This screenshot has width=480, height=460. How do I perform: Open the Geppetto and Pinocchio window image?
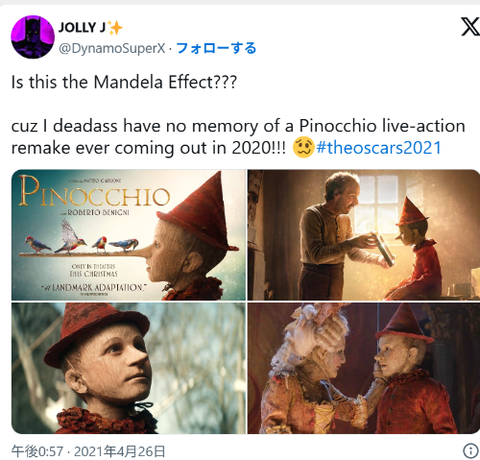click(364, 235)
